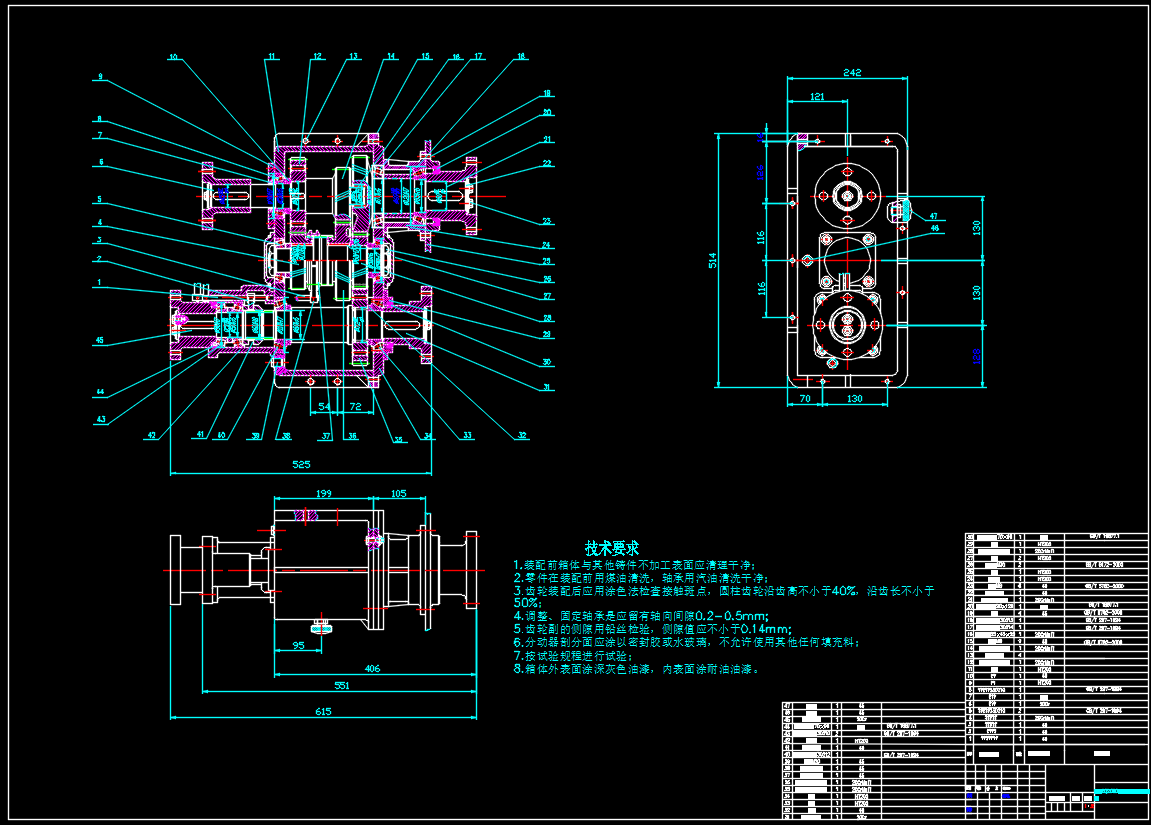Click the 242 width dimension text
This screenshot has width=1151, height=825.
[x=852, y=73]
